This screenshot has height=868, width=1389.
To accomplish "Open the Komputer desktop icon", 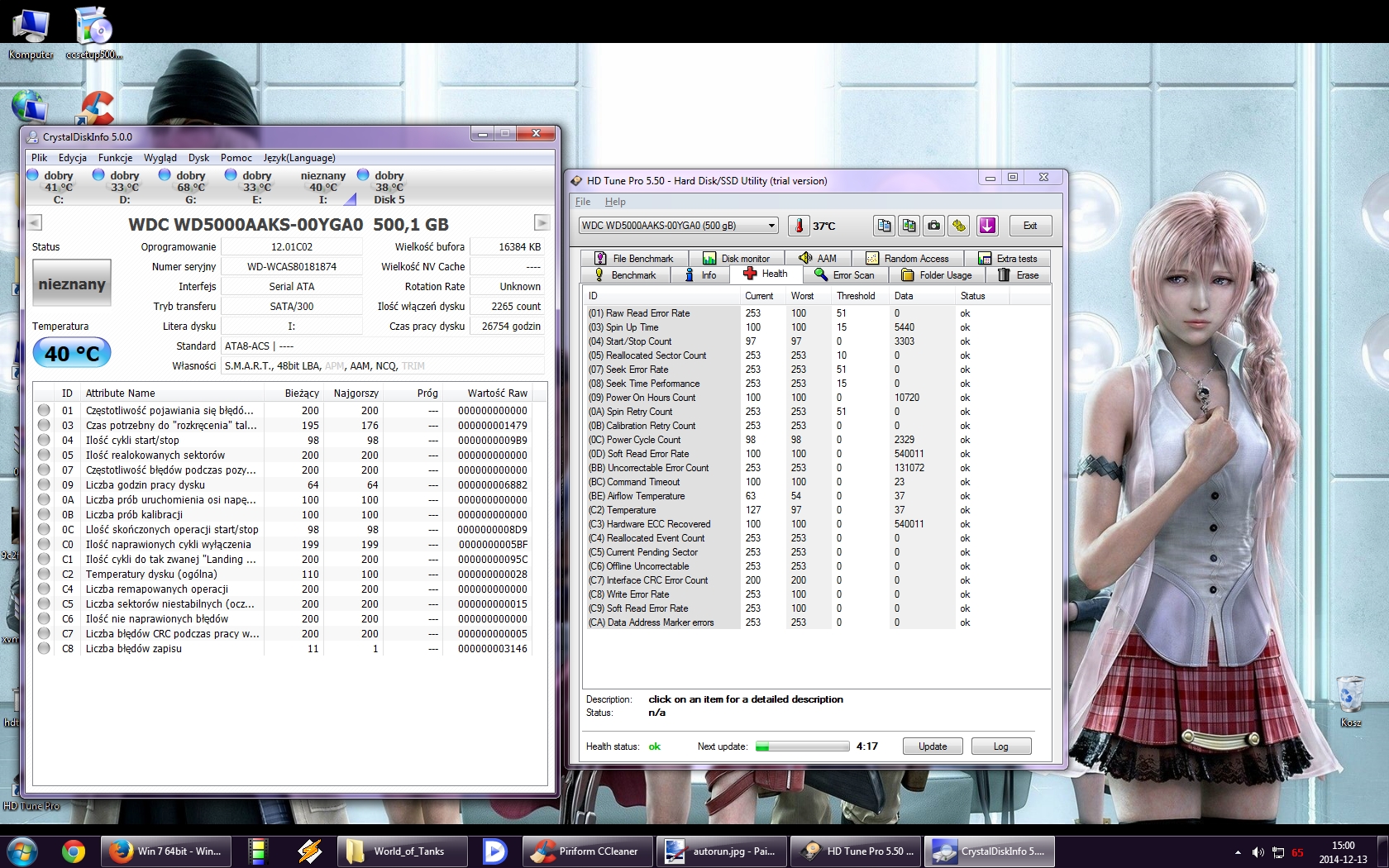I will [x=31, y=34].
